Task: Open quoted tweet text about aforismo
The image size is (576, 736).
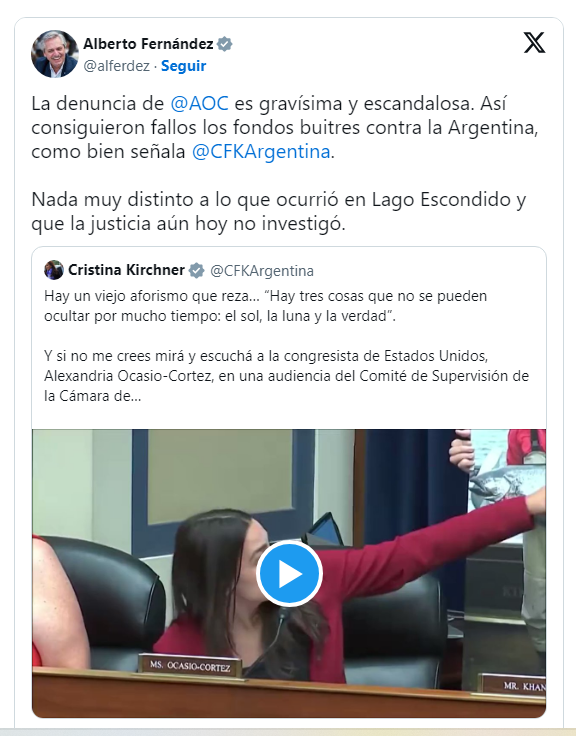Action: tap(266, 306)
